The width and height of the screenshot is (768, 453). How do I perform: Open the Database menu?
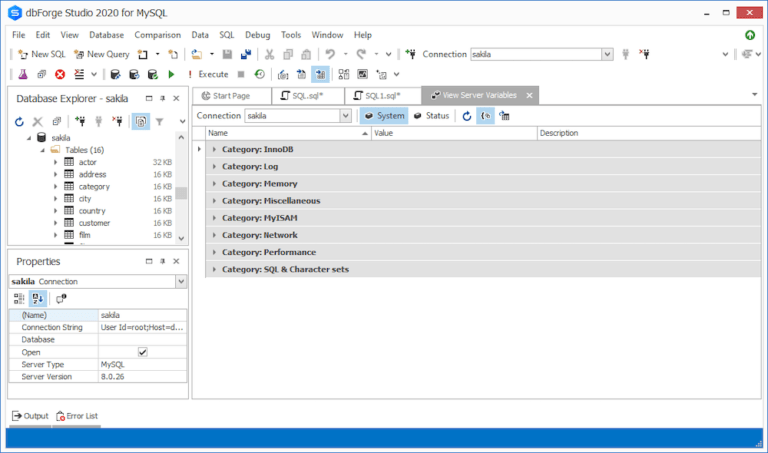[x=106, y=35]
